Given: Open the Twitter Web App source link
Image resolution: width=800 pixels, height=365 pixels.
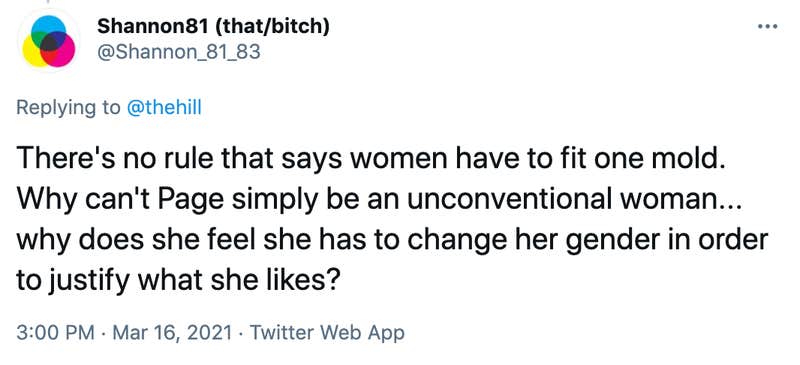Looking at the screenshot, I should [326, 333].
